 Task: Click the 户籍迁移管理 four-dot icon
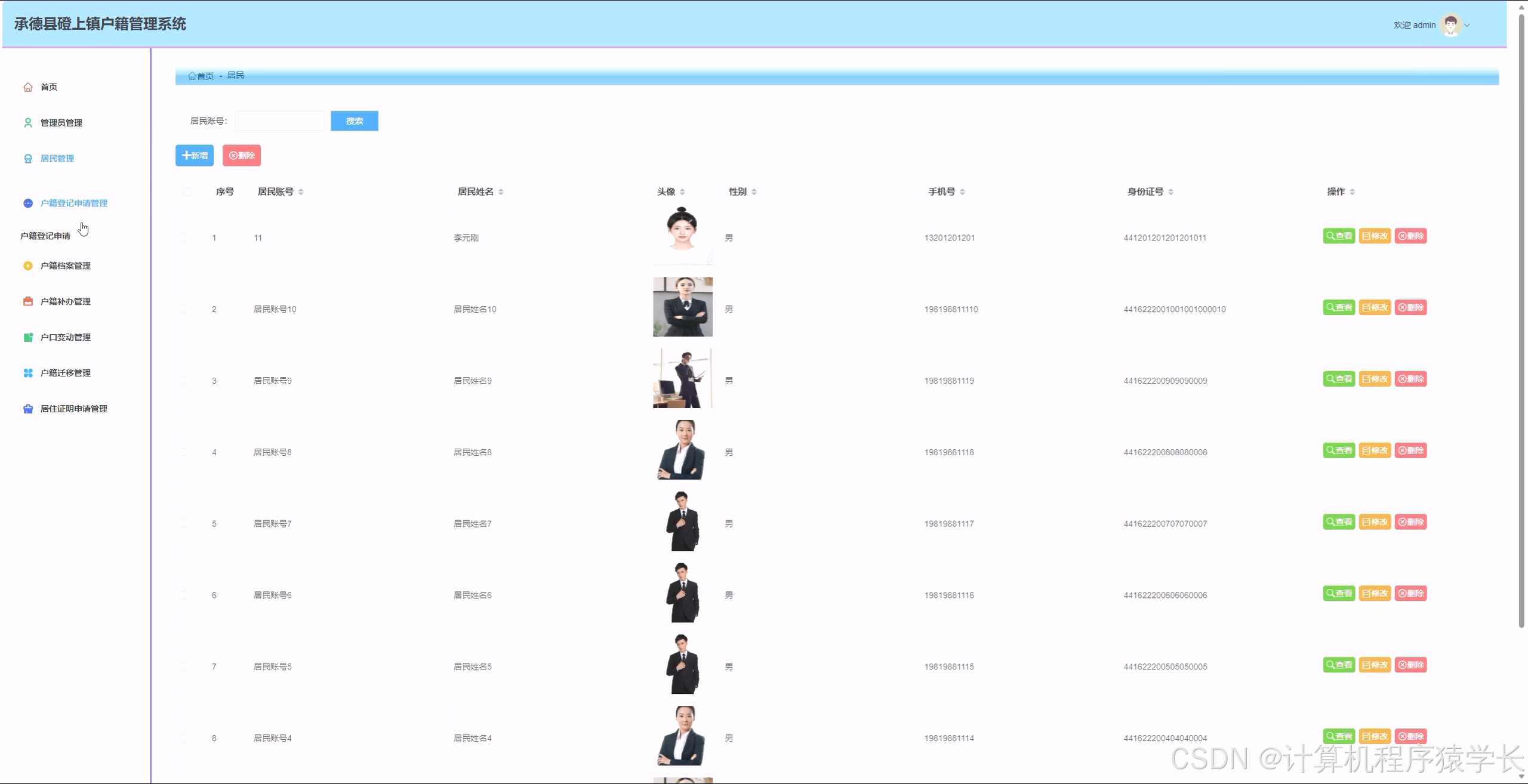(x=27, y=374)
